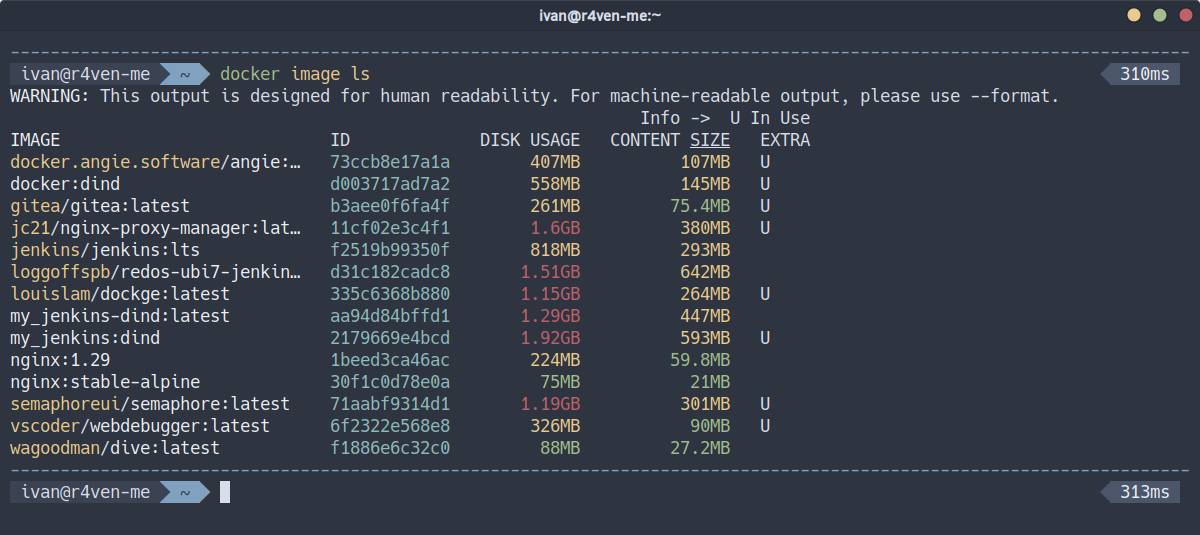Image resolution: width=1200 pixels, height=535 pixels.
Task: Click the wagoodman/dive:latest image name
Action: [114, 448]
